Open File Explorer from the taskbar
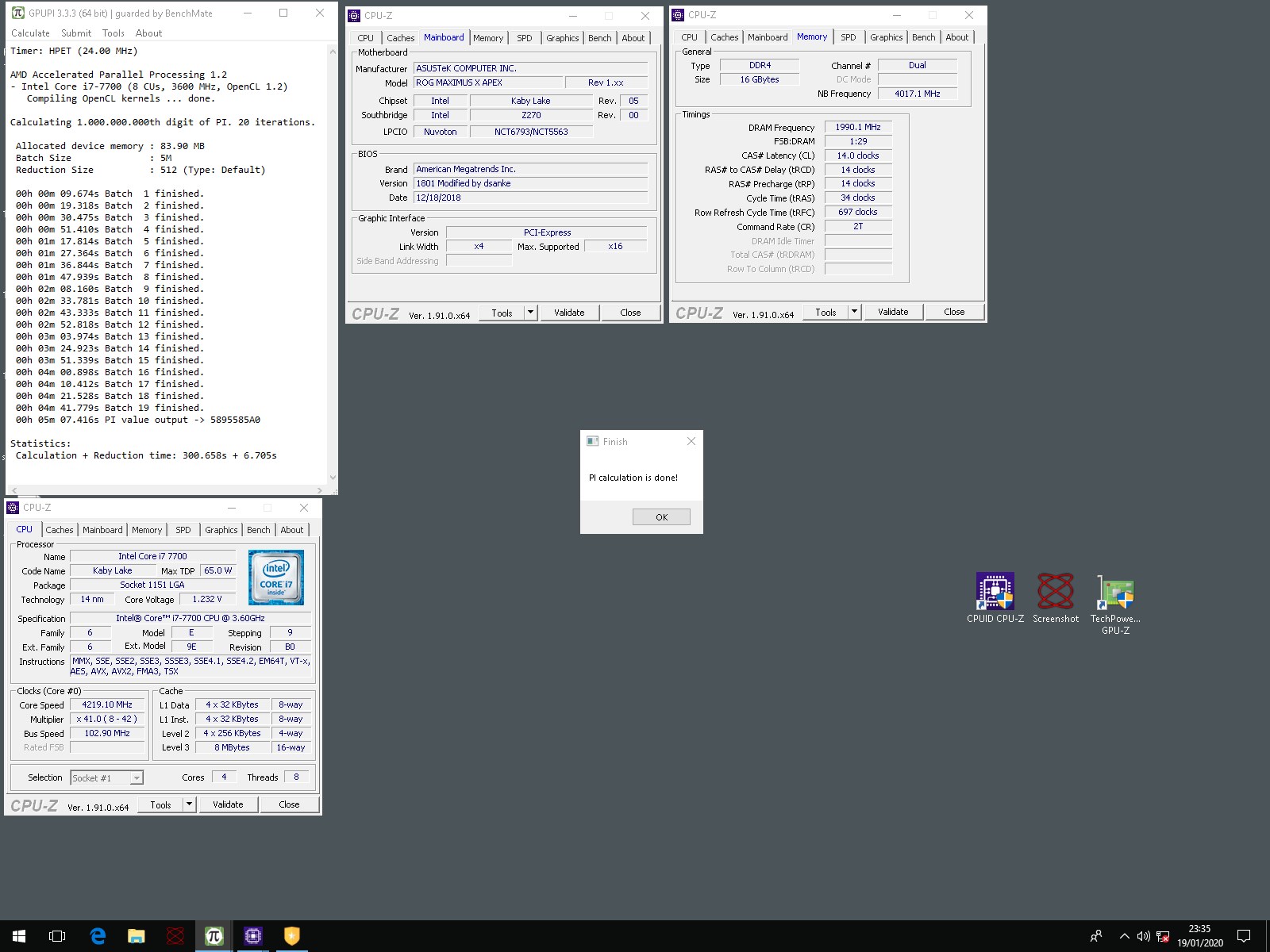Image resolution: width=1270 pixels, height=952 pixels. (x=137, y=936)
